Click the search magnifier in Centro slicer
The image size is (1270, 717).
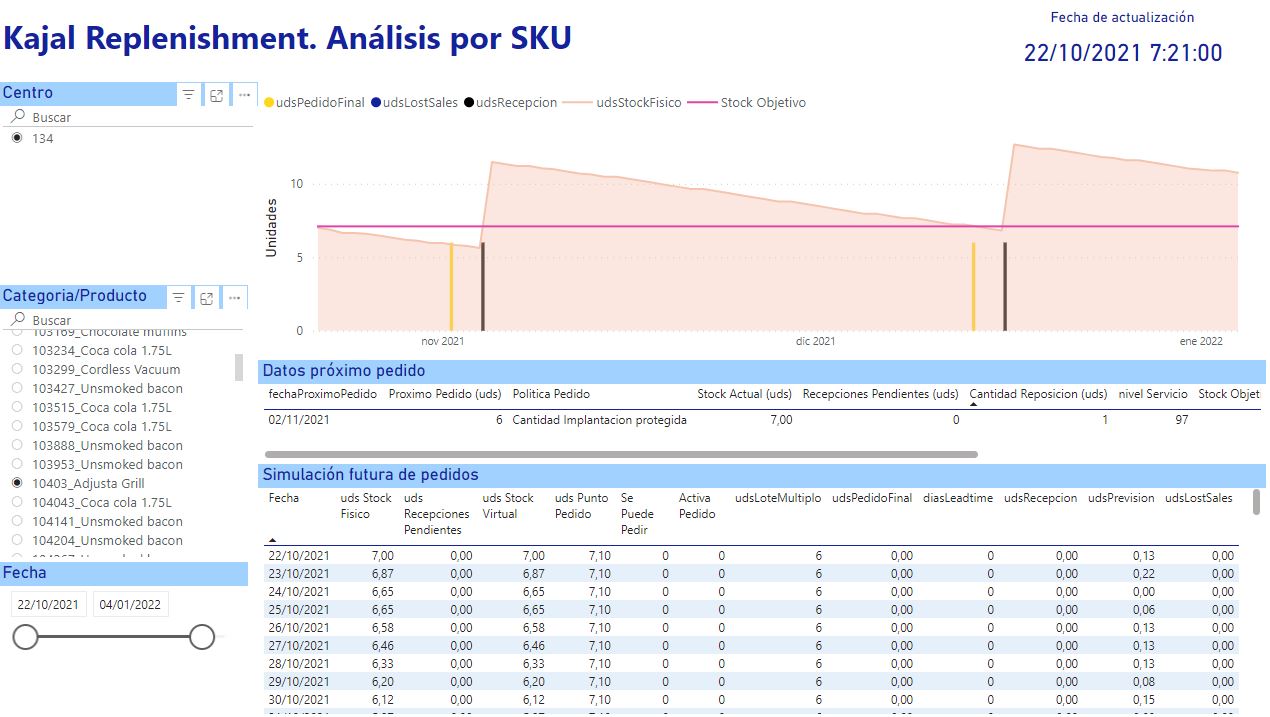tap(17, 117)
